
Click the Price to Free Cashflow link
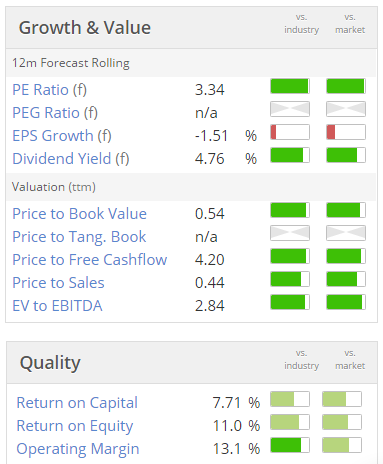point(90,260)
